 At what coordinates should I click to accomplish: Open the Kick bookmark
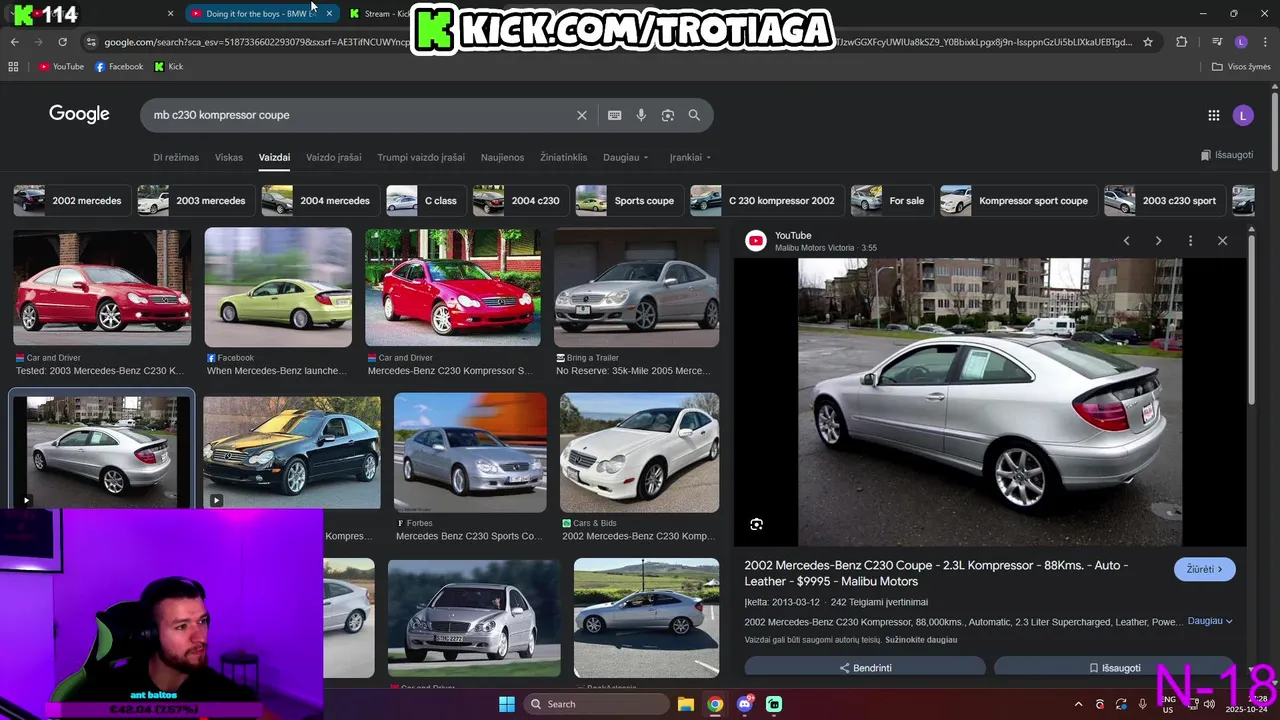coord(168,67)
